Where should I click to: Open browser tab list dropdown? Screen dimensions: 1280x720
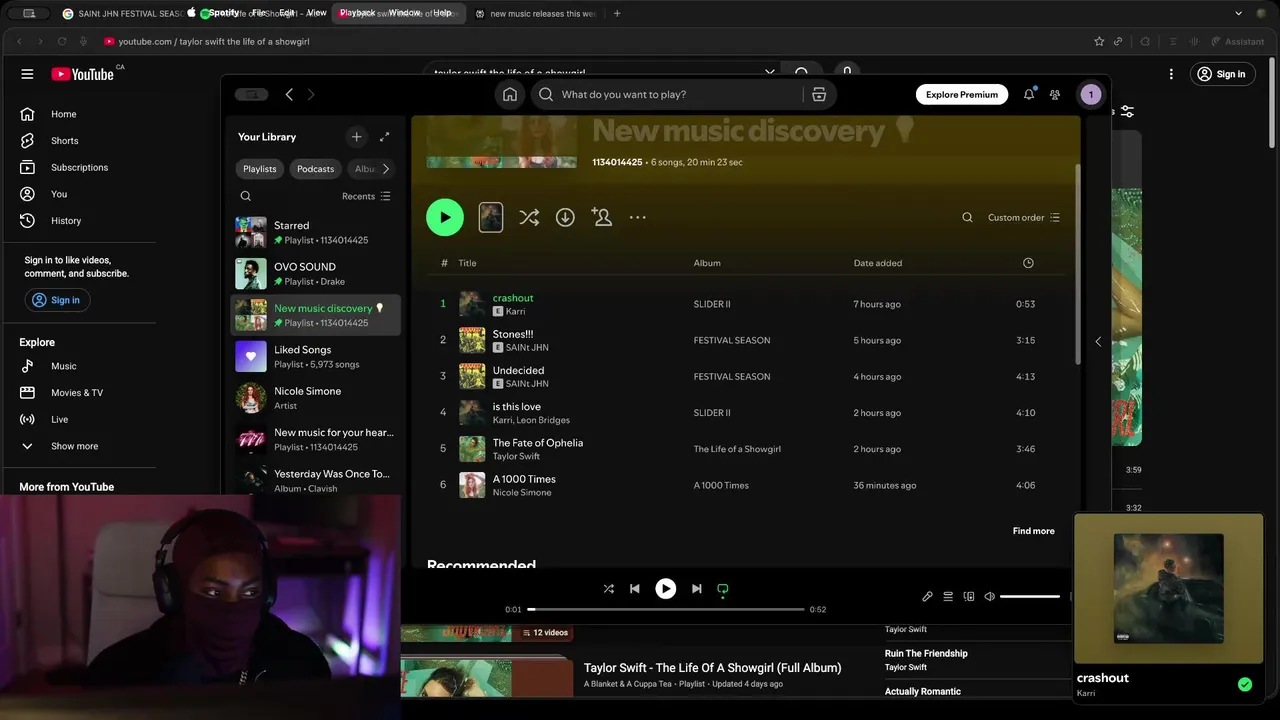(x=1238, y=13)
